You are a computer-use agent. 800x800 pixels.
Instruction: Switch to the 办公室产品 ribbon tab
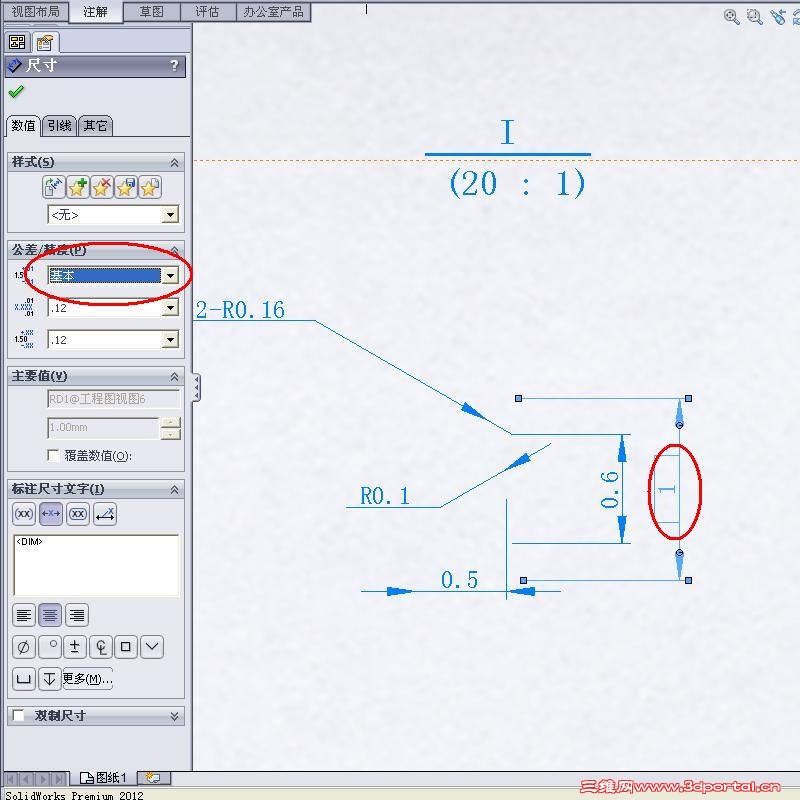(x=273, y=12)
